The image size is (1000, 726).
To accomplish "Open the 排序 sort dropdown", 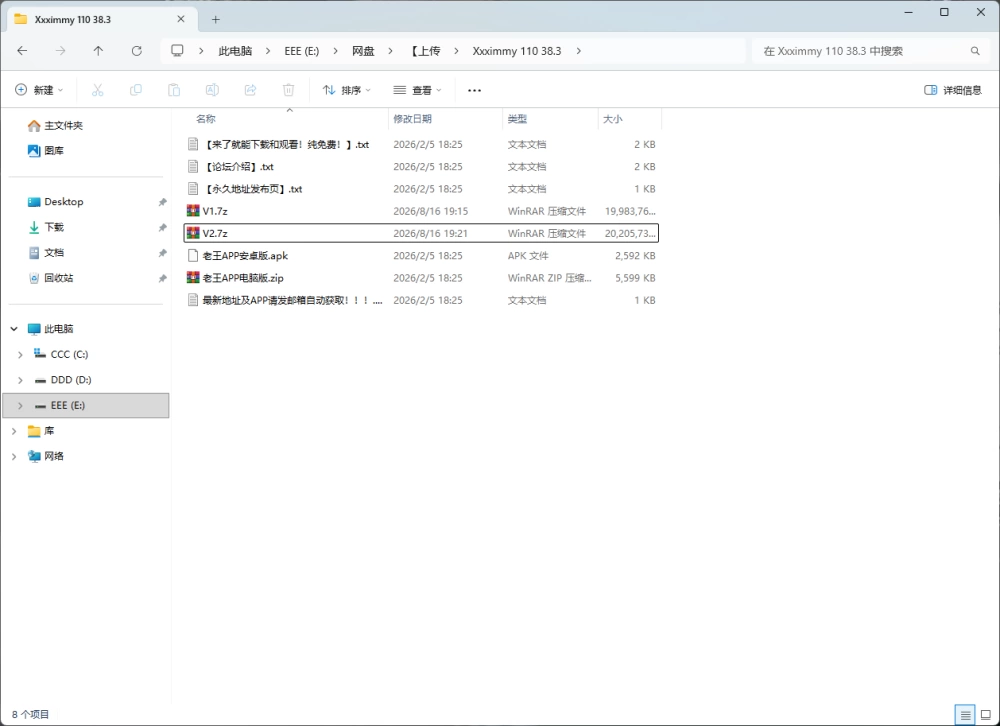I will pos(346,90).
